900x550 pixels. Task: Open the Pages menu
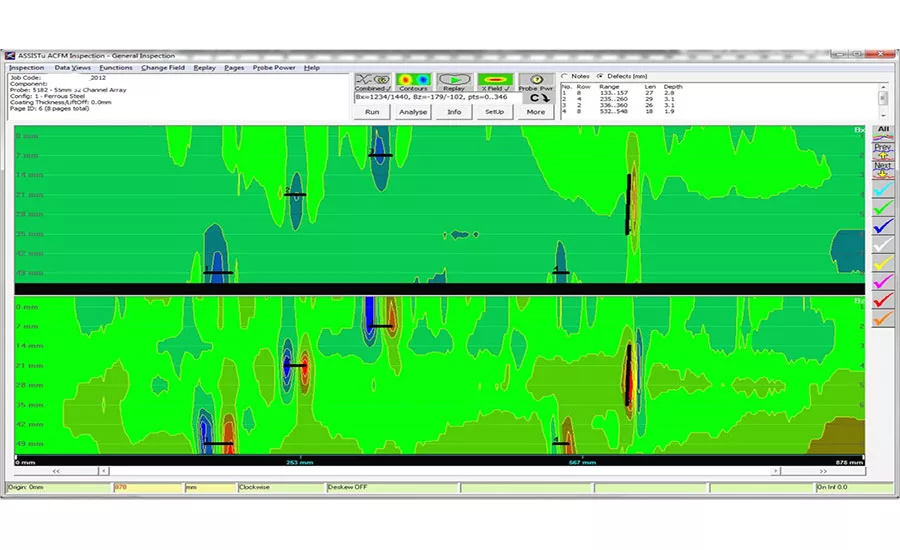(x=234, y=68)
